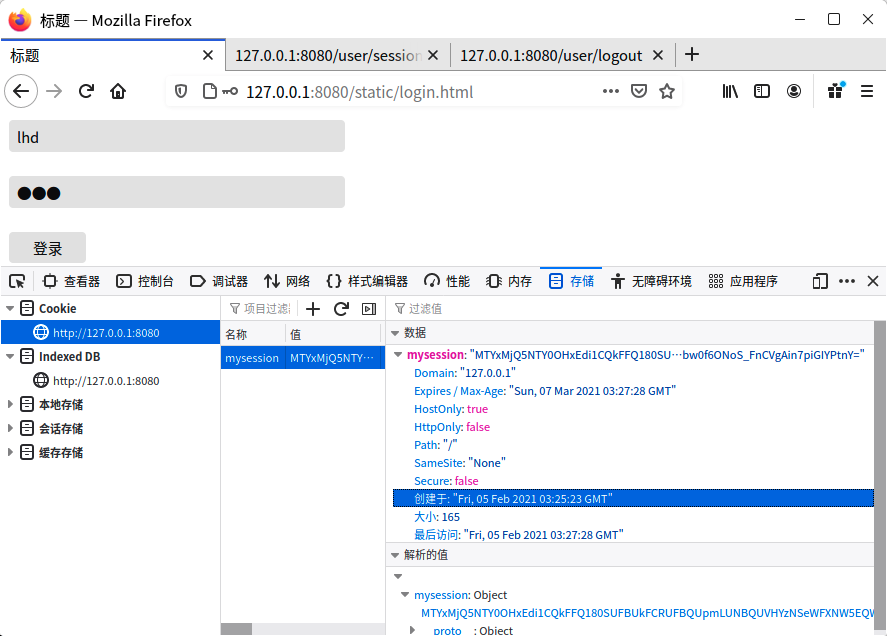Open tracking protection shield info
887x636 pixels.
(x=180, y=91)
